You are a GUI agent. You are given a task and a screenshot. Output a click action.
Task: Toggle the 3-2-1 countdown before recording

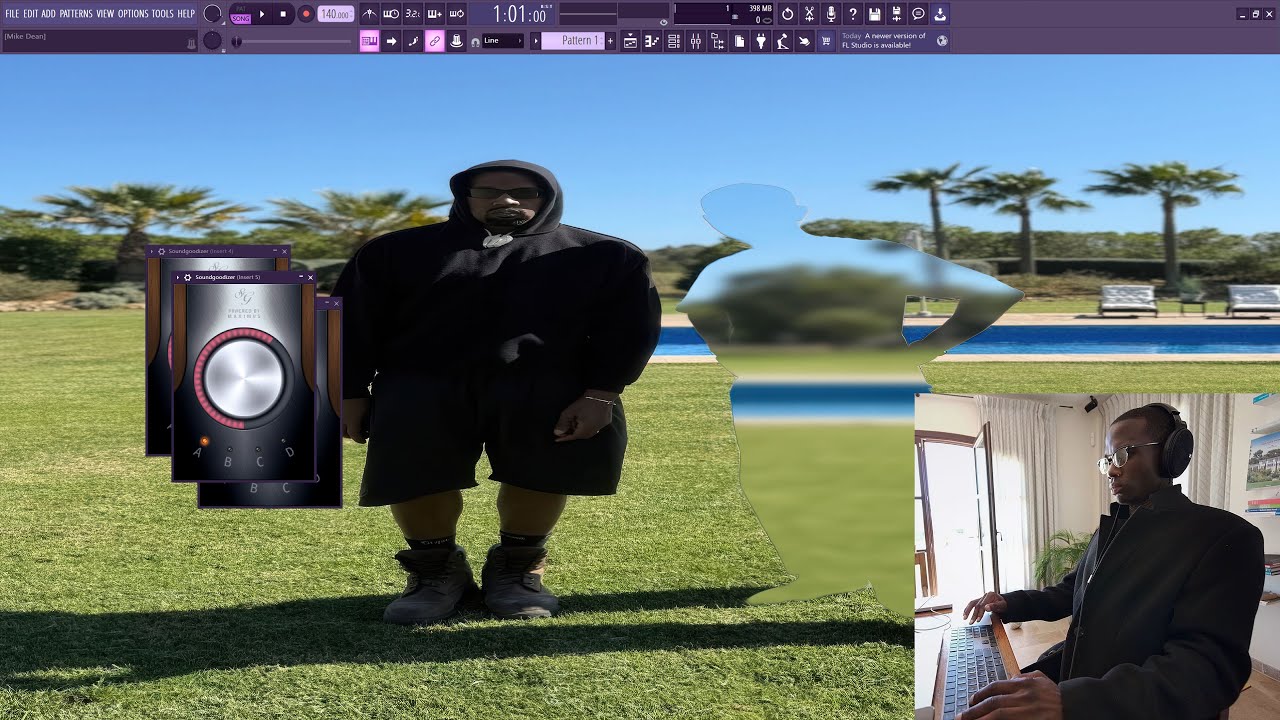[413, 14]
